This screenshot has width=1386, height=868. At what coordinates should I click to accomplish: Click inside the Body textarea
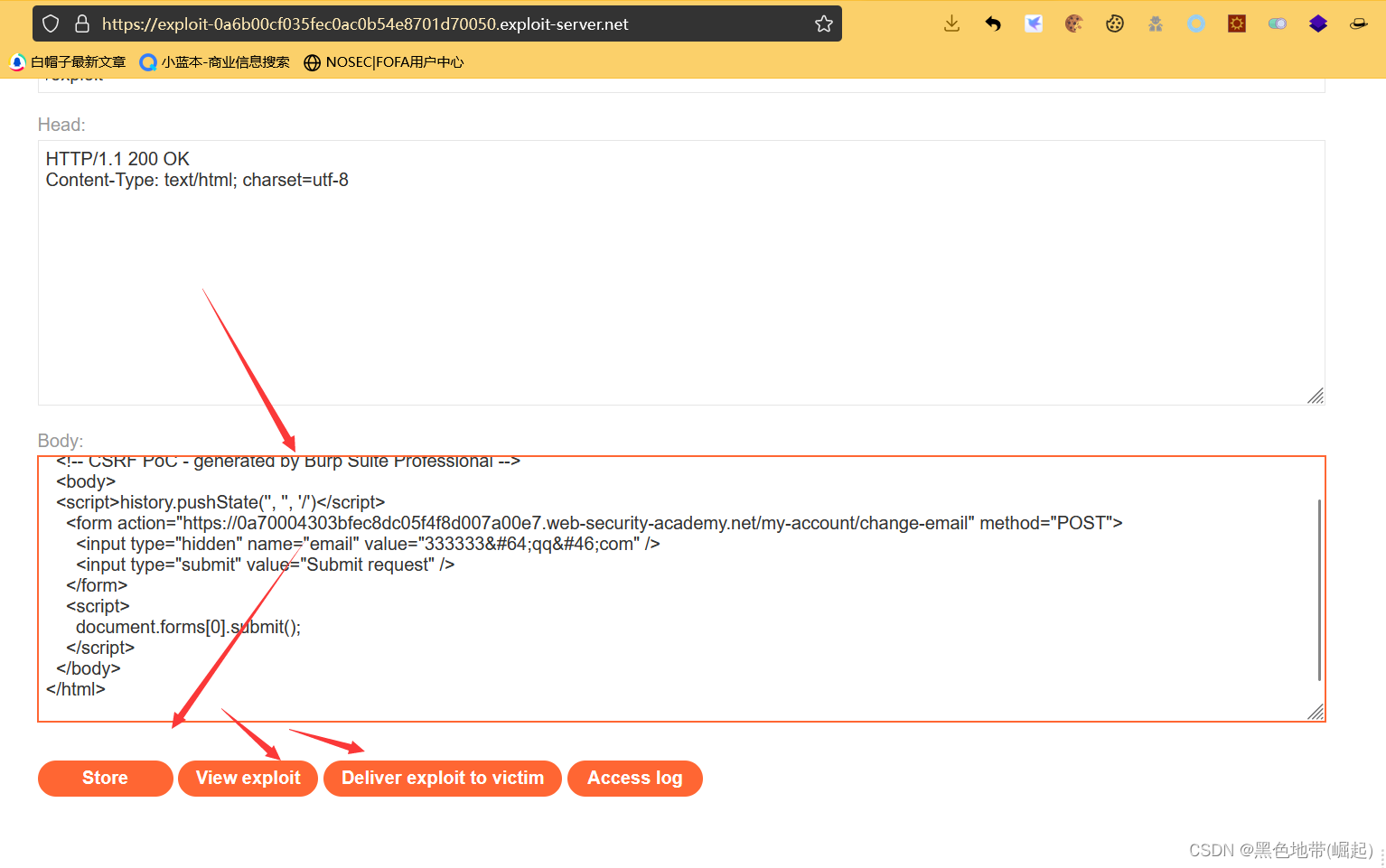681,589
